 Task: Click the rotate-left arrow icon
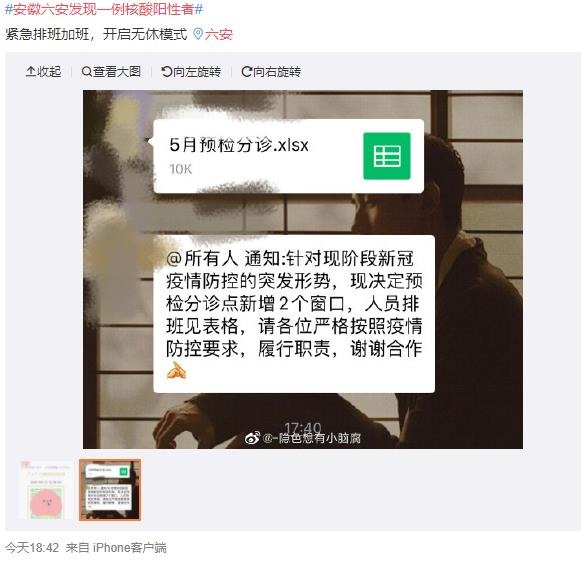(166, 71)
